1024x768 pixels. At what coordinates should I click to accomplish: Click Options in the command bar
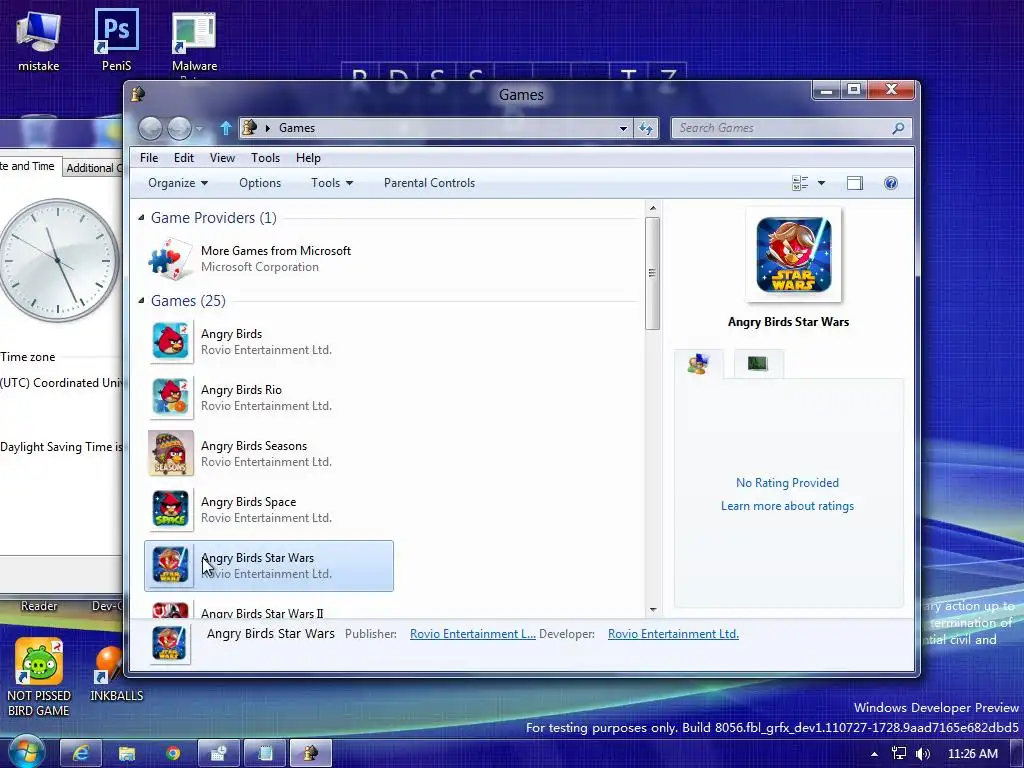(x=260, y=183)
